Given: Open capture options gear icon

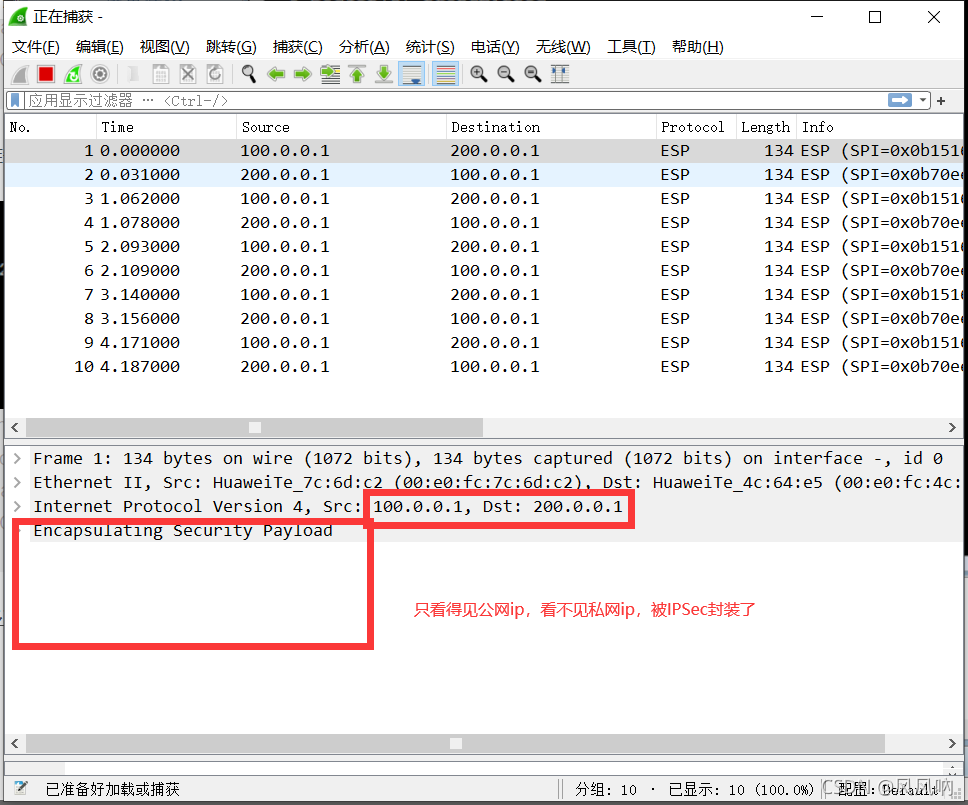Looking at the screenshot, I should coord(100,75).
